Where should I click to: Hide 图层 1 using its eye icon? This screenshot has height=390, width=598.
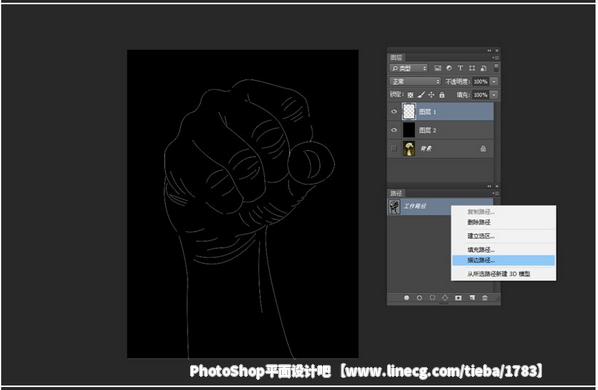click(394, 112)
